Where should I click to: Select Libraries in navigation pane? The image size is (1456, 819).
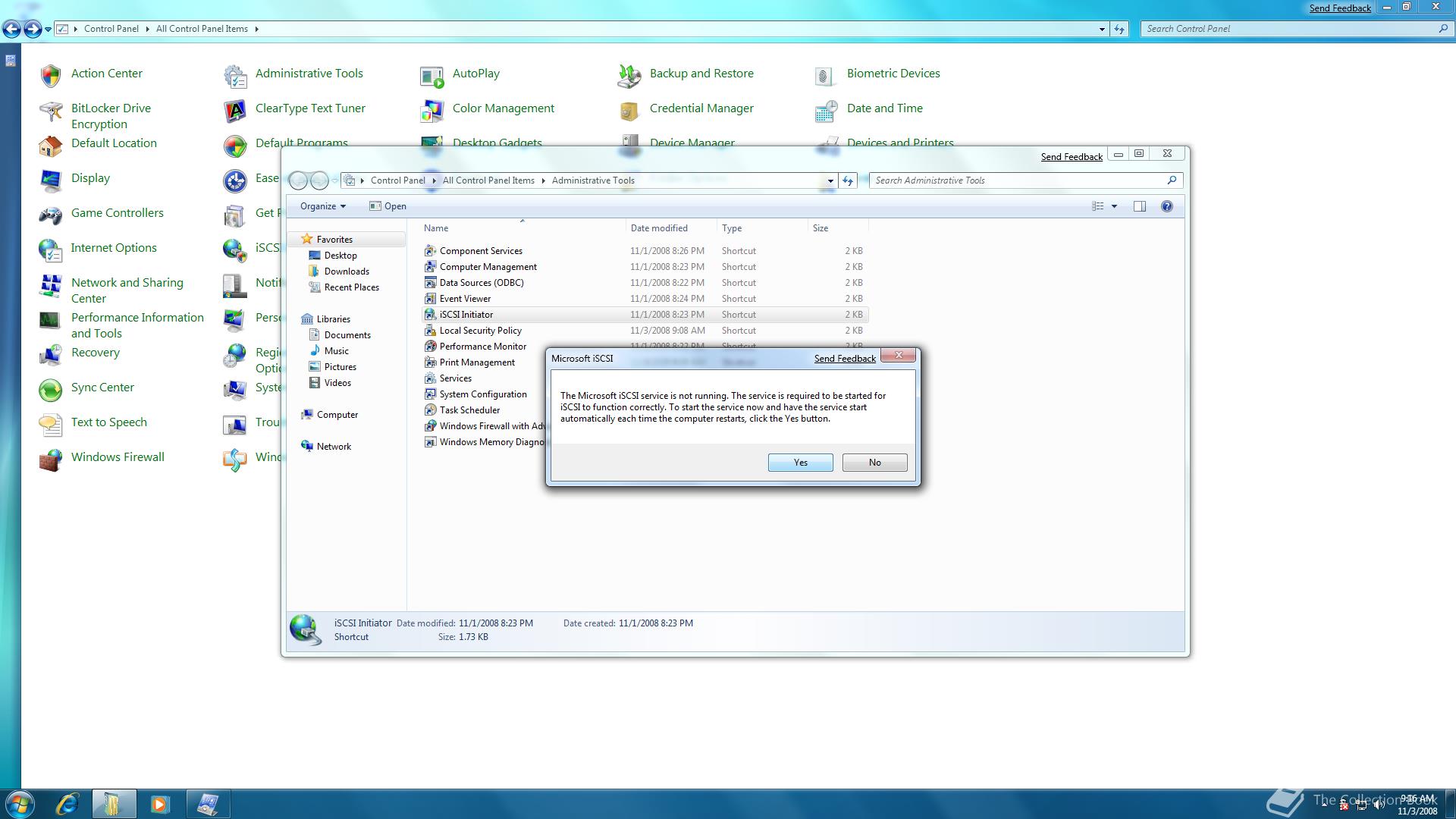point(333,319)
